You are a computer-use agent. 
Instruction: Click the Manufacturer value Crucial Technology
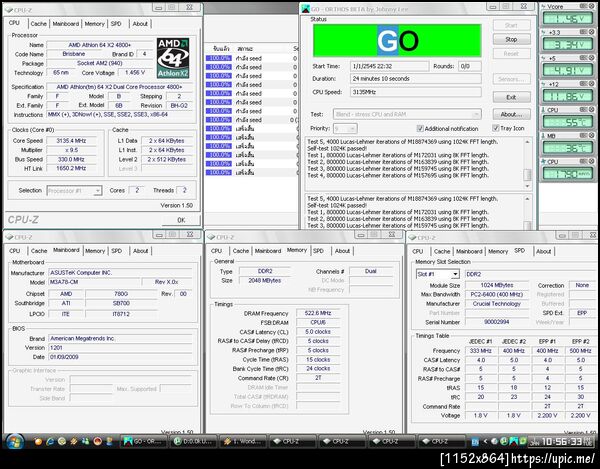pos(497,303)
